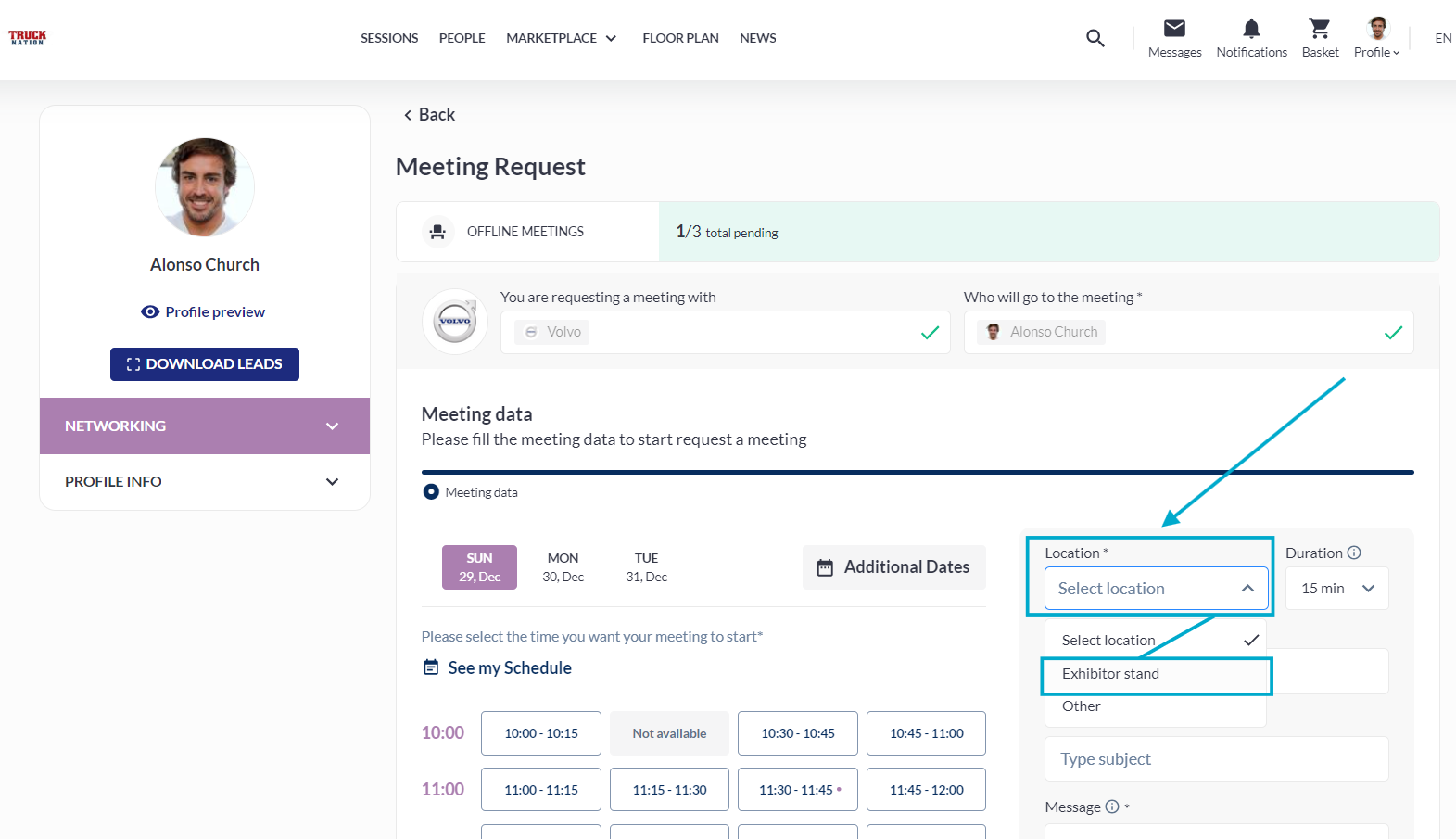
Task: Select the 10:00 - 10:15 time slot
Action: (x=540, y=733)
